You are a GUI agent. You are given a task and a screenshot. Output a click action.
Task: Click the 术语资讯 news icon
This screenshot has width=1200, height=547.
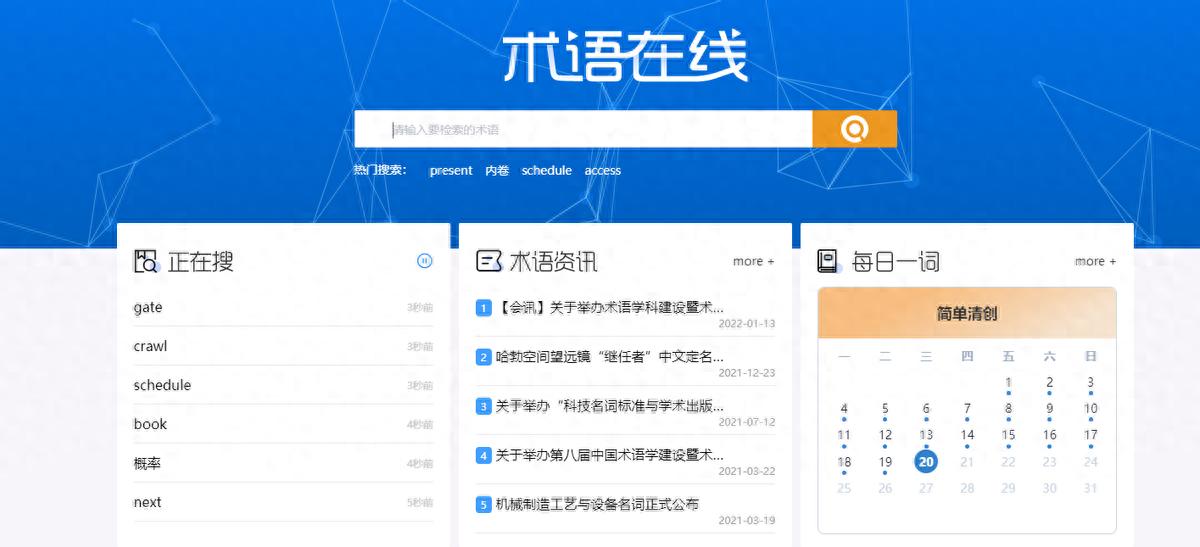[488, 262]
